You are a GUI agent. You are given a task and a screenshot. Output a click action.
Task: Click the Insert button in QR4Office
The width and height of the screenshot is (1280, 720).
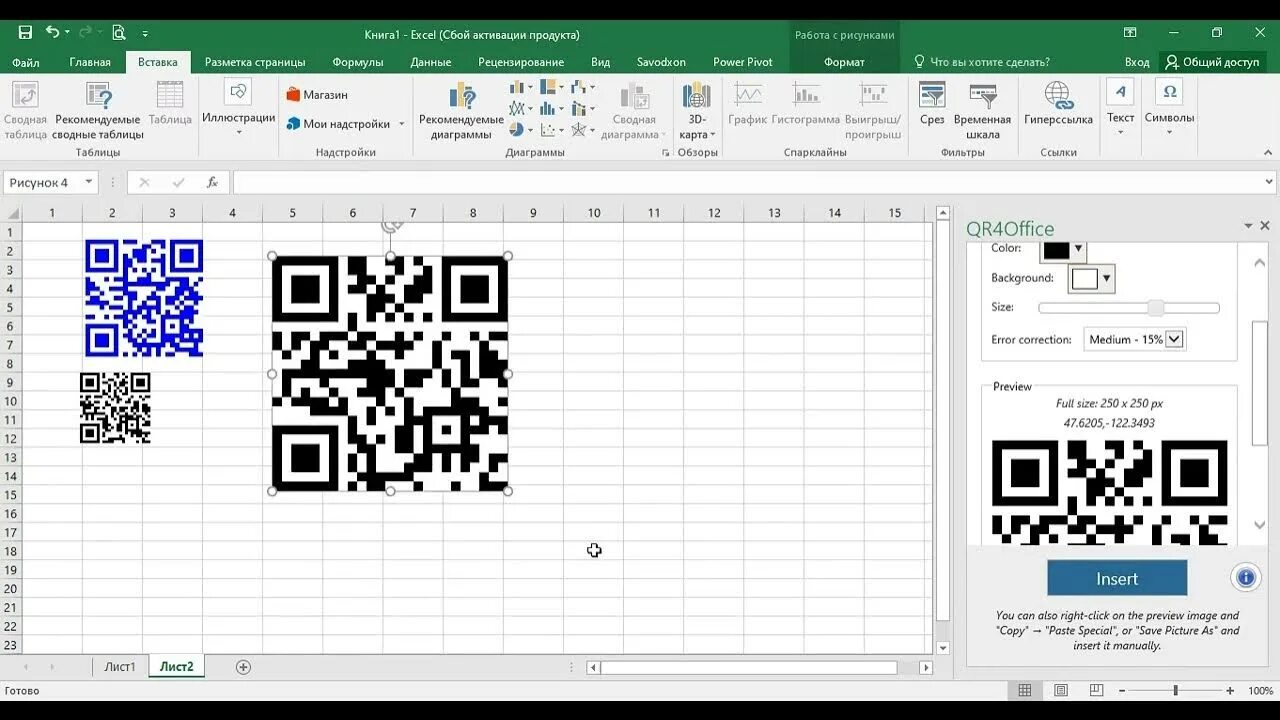click(x=1117, y=578)
